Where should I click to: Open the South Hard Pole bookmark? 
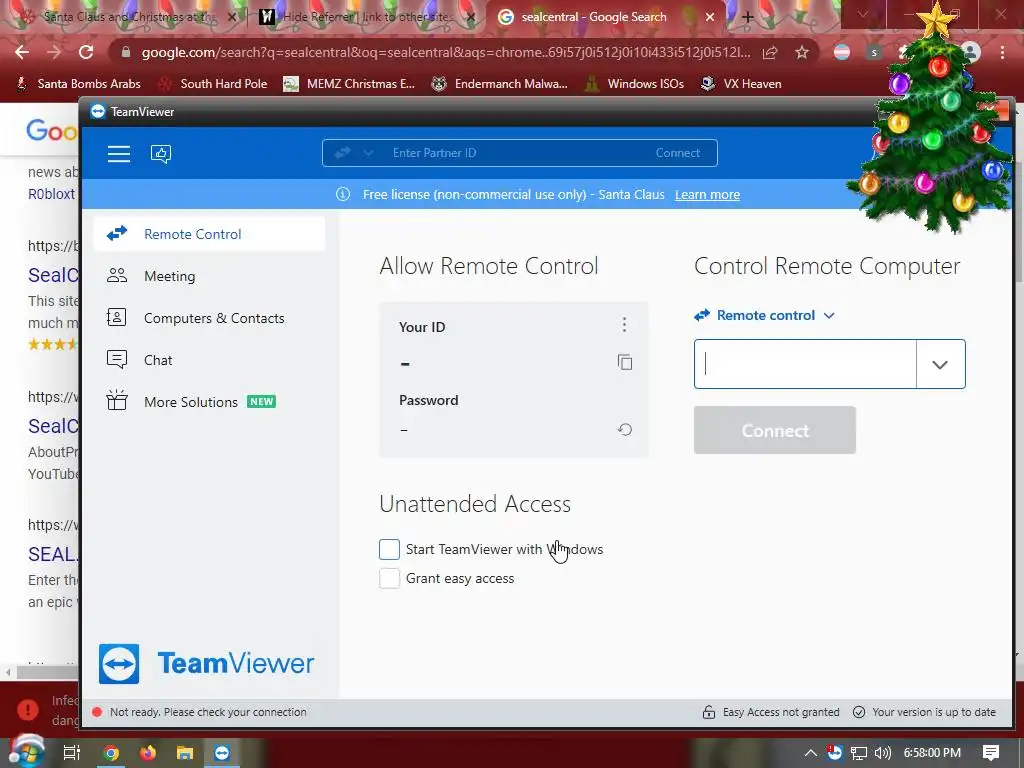[214, 84]
